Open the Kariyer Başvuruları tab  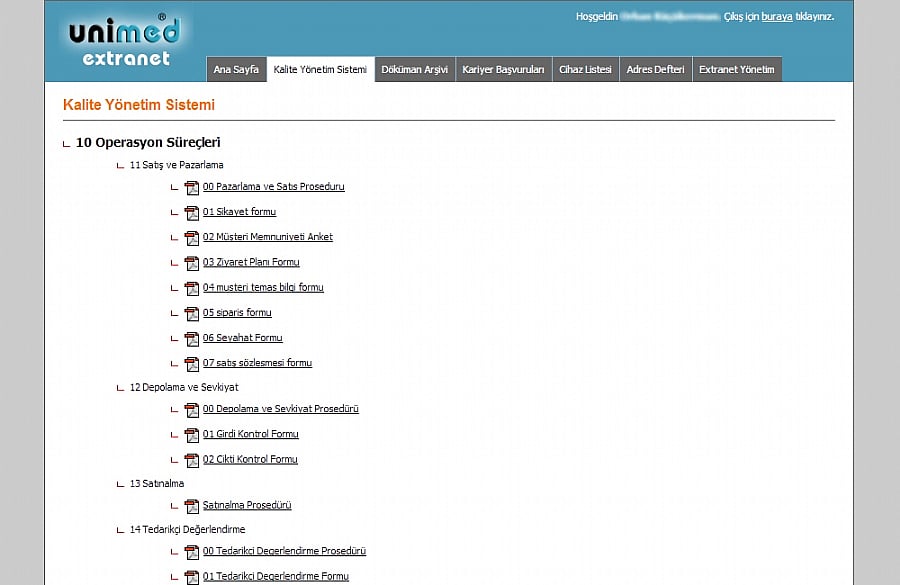[503, 69]
